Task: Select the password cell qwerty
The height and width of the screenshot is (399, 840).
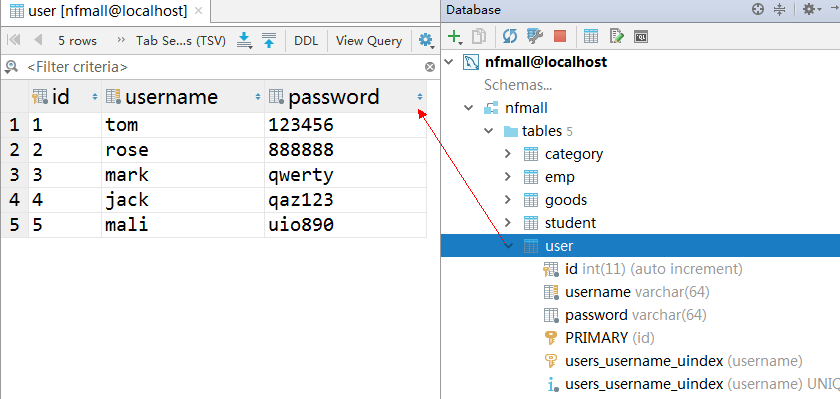Action: pyautogui.click(x=346, y=175)
